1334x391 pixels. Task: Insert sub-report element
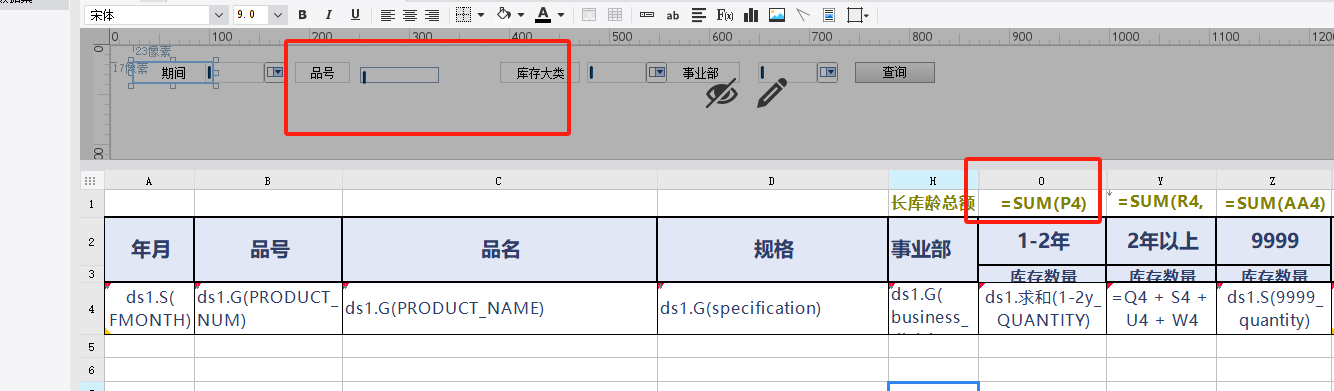click(829, 15)
